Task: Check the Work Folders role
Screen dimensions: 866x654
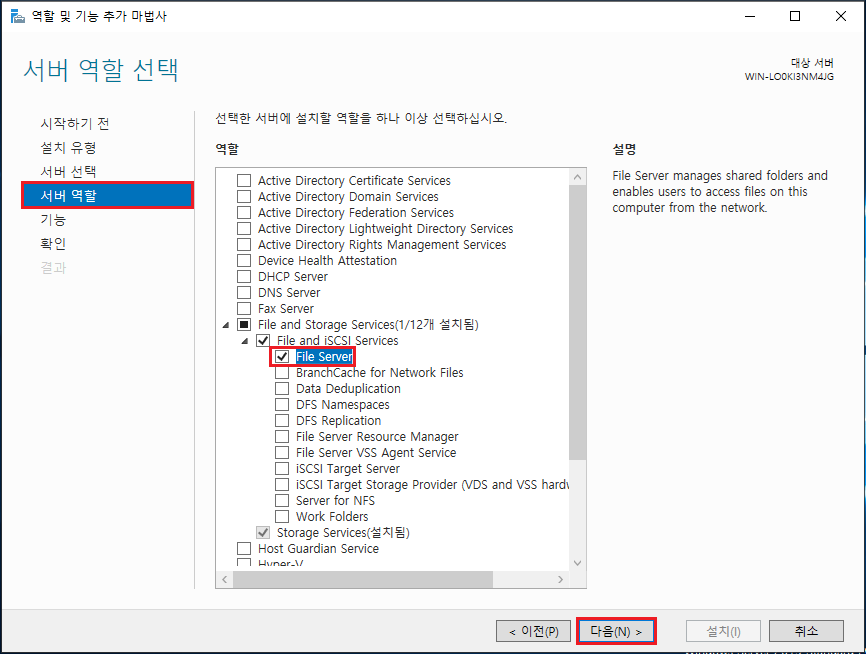Action: point(282,516)
